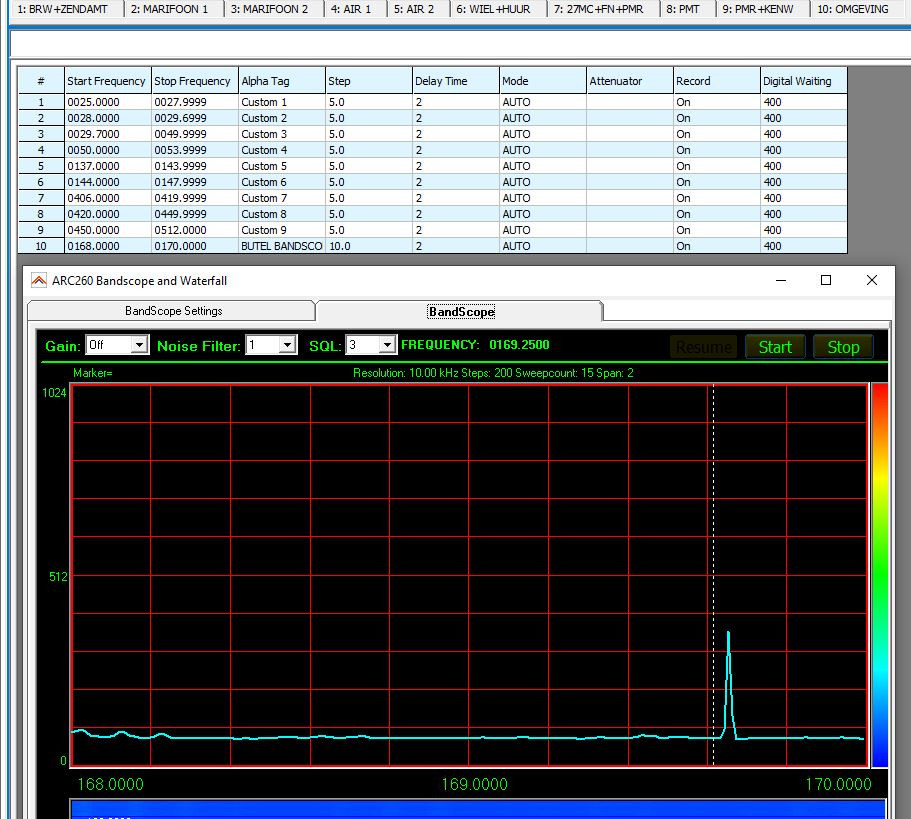Maximize the ARC260 Bandscope window
The width and height of the screenshot is (911, 819).
click(x=826, y=280)
